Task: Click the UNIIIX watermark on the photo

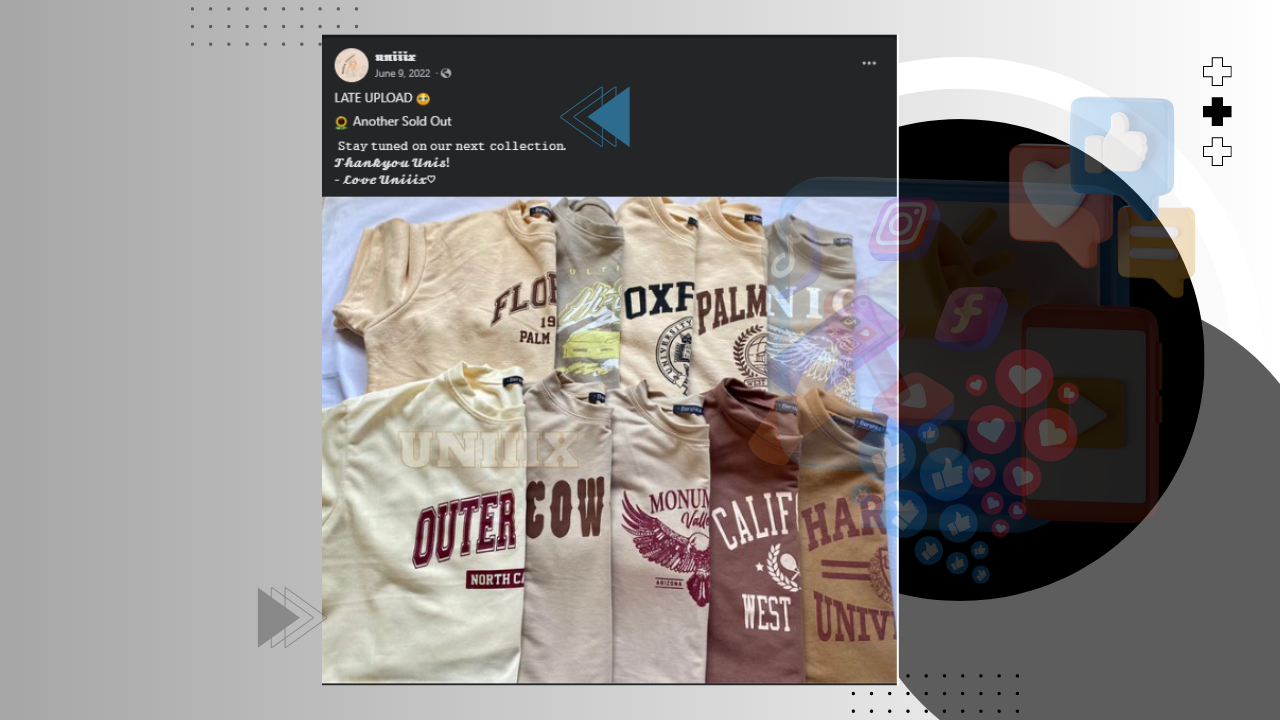Action: [x=489, y=451]
